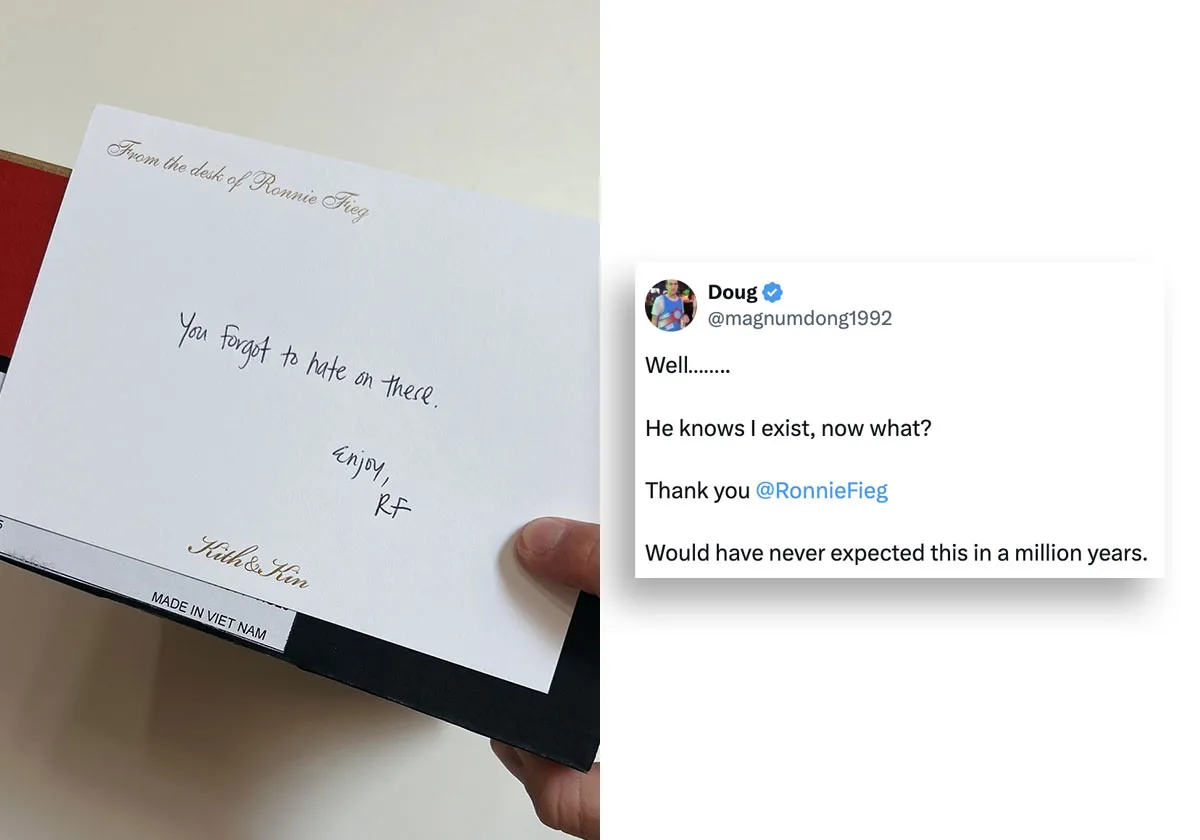The image size is (1200, 840).
Task: Click the tweet text 'He knows I exist, now what?'
Action: (x=789, y=428)
